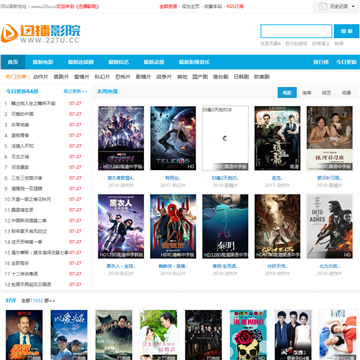Open the 最新连续剧 nav item
The image size is (360, 360).
pyautogui.click(x=81, y=62)
